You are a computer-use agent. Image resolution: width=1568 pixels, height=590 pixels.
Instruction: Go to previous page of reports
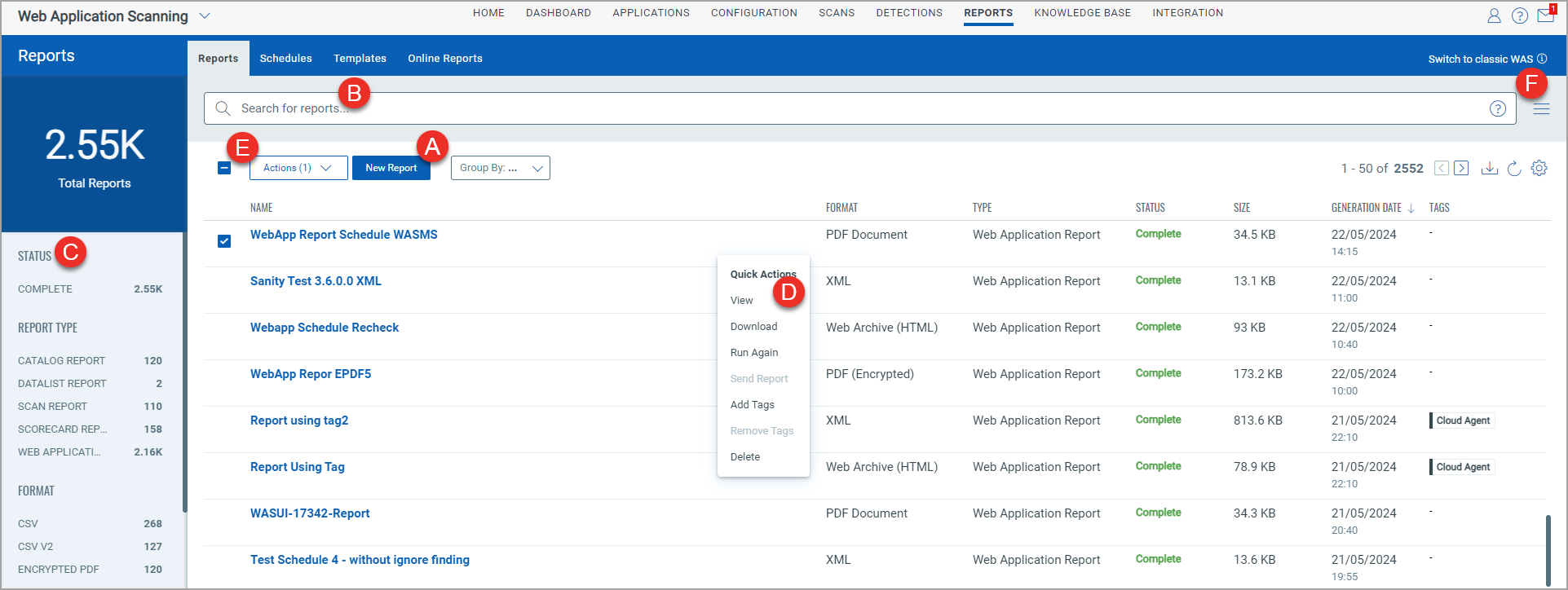coord(1442,168)
